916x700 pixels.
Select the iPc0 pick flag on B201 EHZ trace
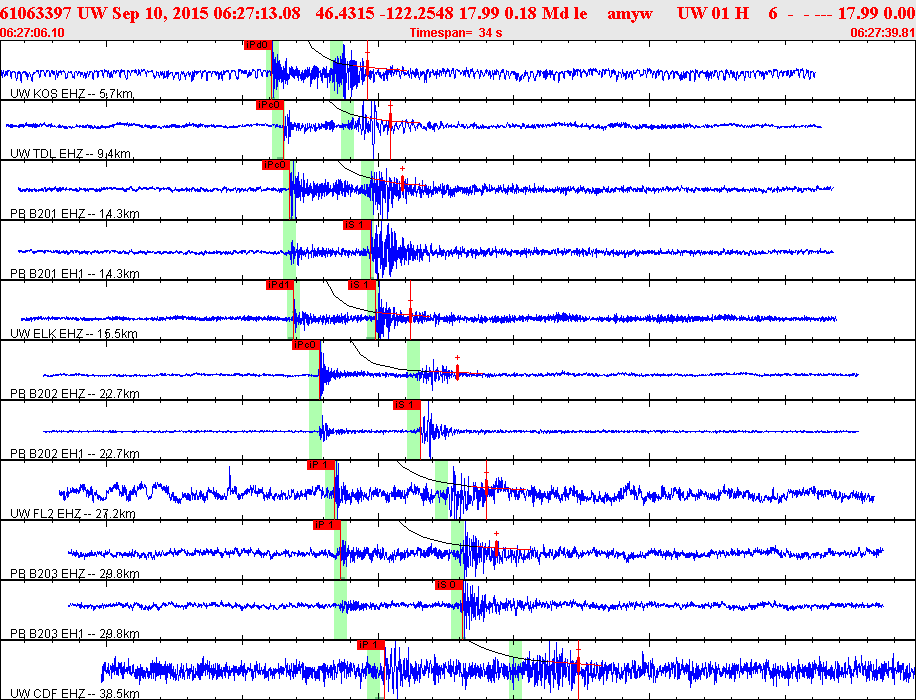coord(276,165)
